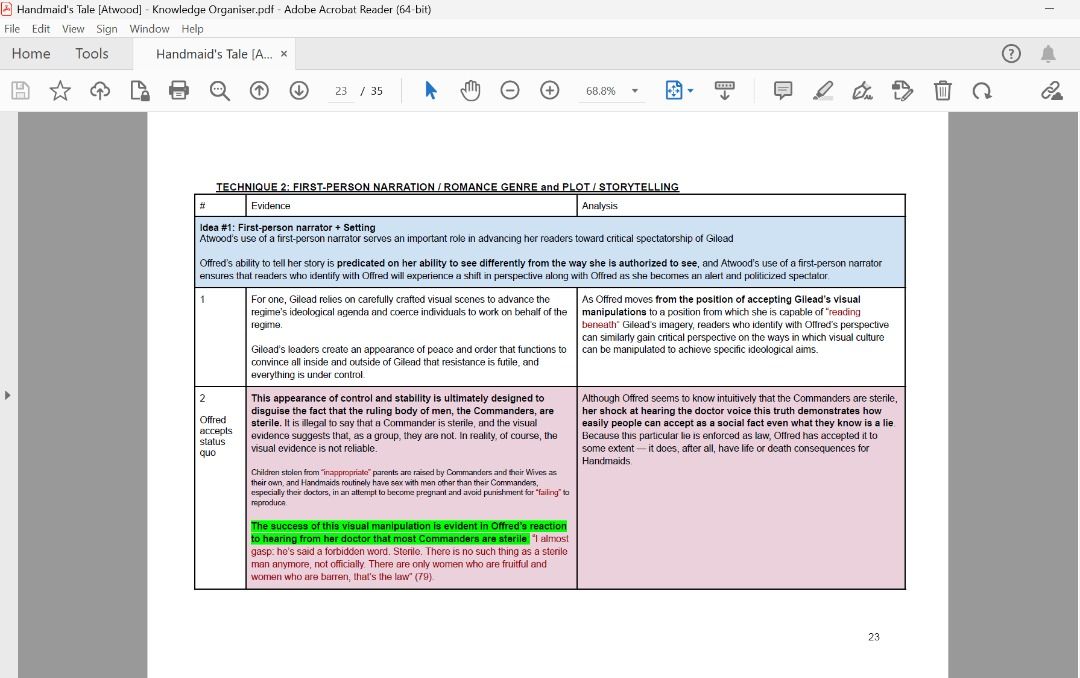Add document to favorites with star icon
This screenshot has width=1080, height=678.
(x=60, y=90)
